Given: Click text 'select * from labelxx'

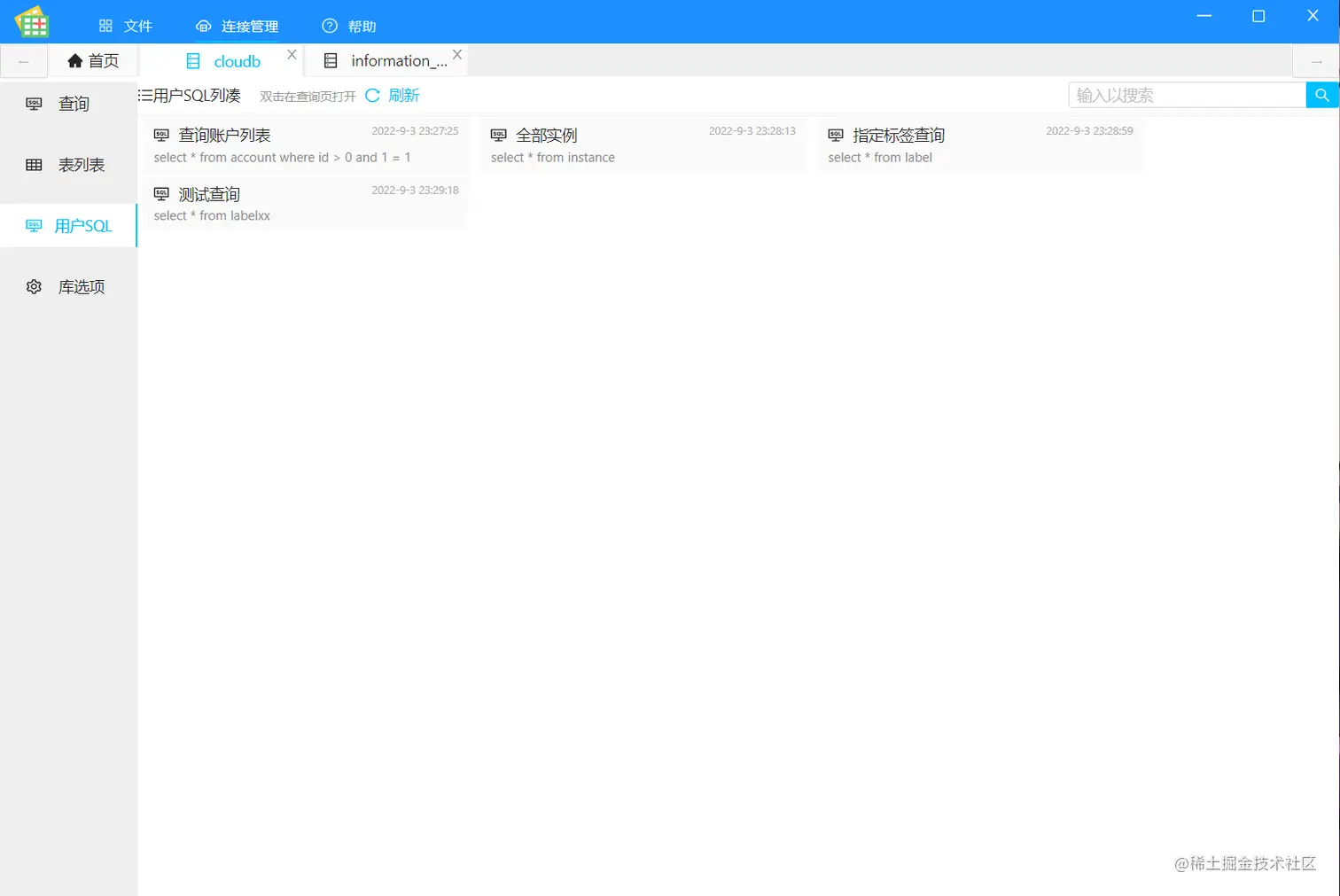Looking at the screenshot, I should (x=212, y=215).
